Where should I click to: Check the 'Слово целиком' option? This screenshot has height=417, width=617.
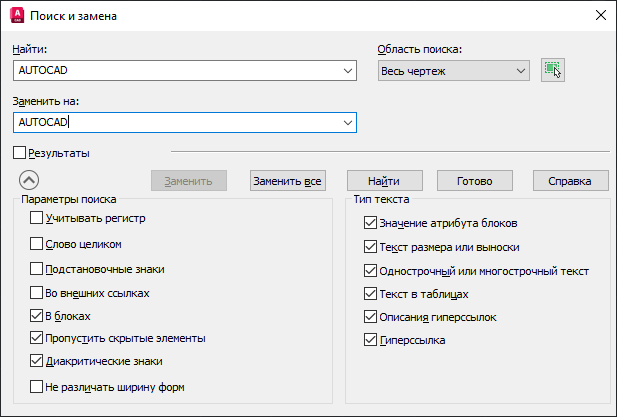(x=37, y=243)
